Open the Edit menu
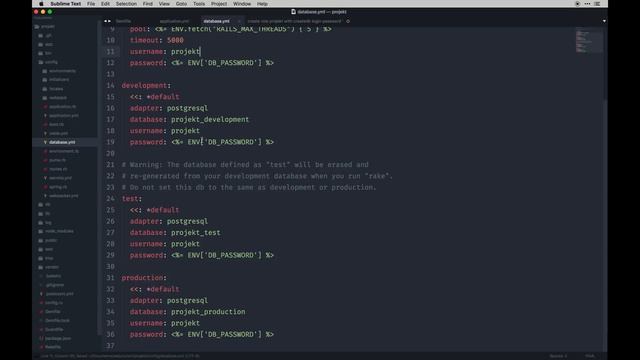The width and height of the screenshot is (640, 360). pos(105,4)
